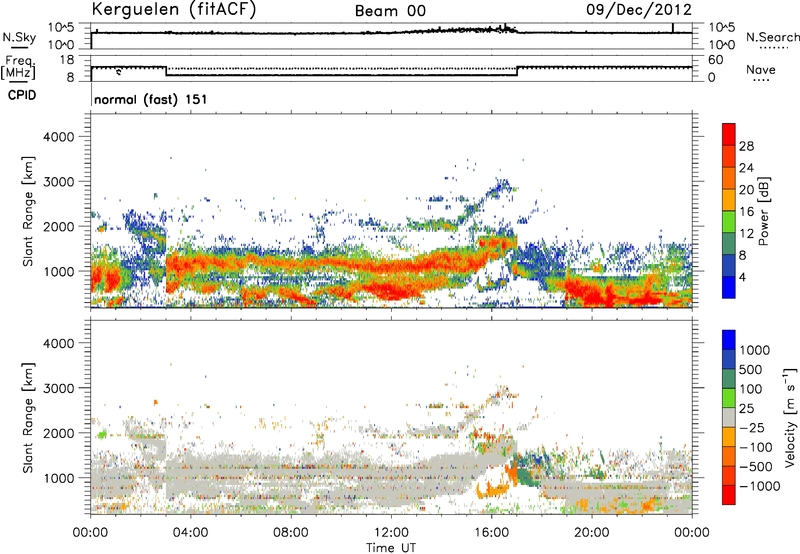Screen dimensions: 800x554
Task: Click the Velocity [m s-1] colorbar label
Action: (790, 417)
